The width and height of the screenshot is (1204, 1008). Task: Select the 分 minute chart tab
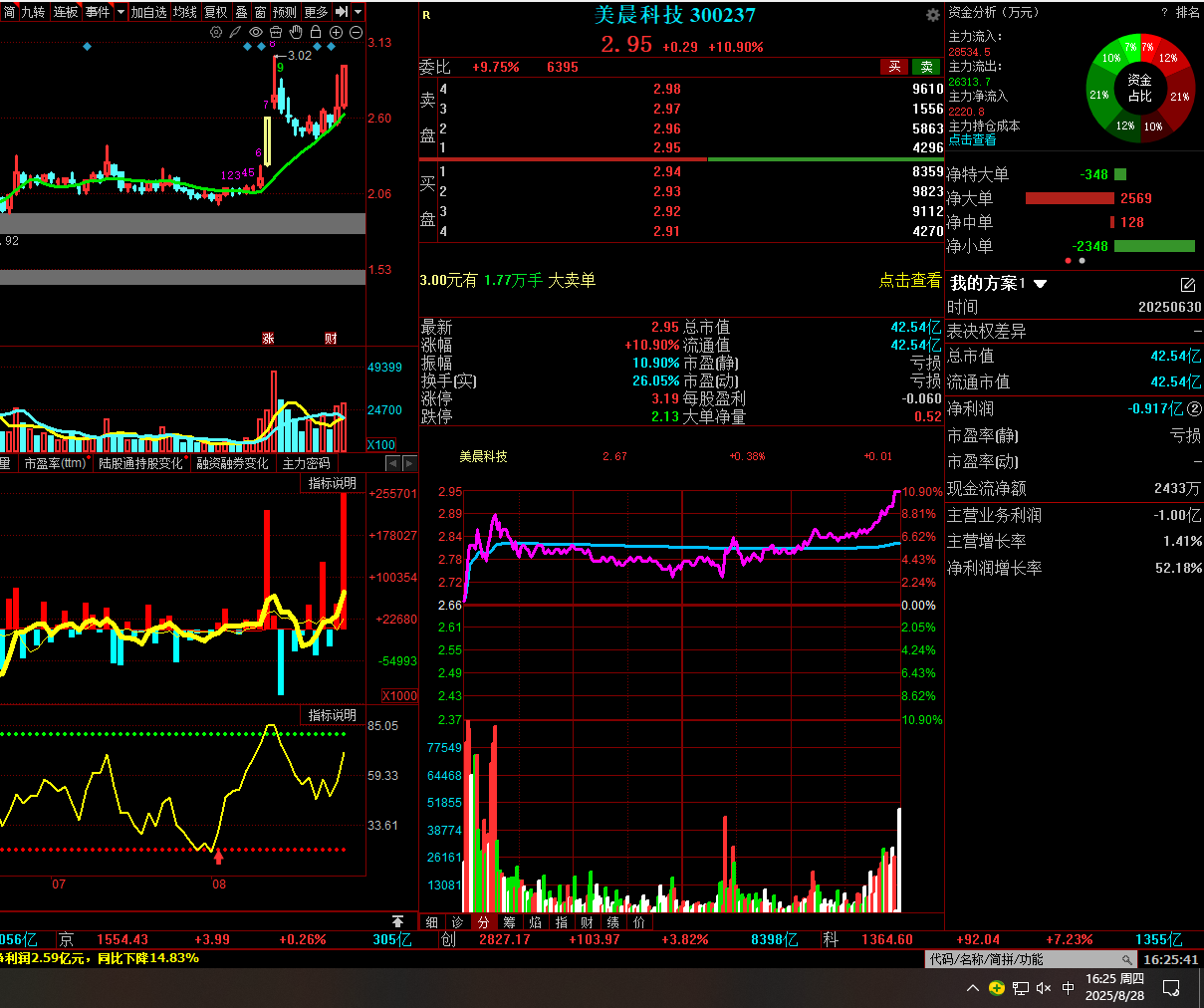pos(484,922)
